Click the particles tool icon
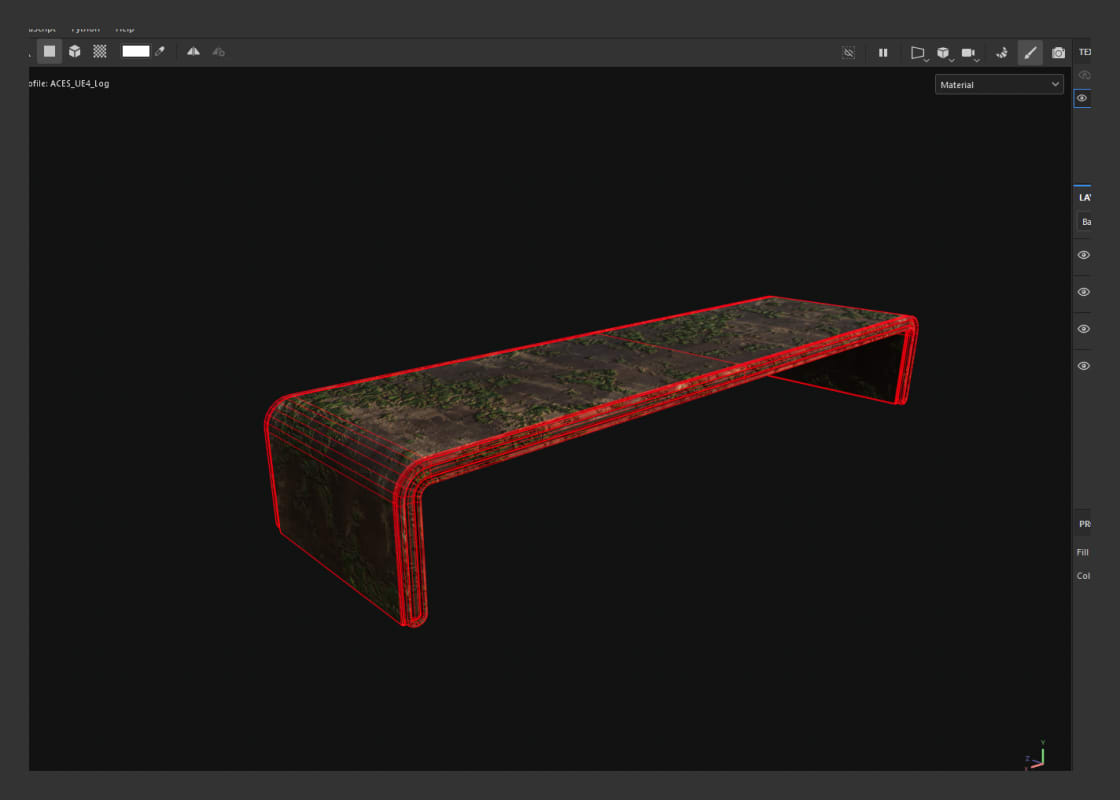Screen dimensions: 1120x800 [1002, 52]
